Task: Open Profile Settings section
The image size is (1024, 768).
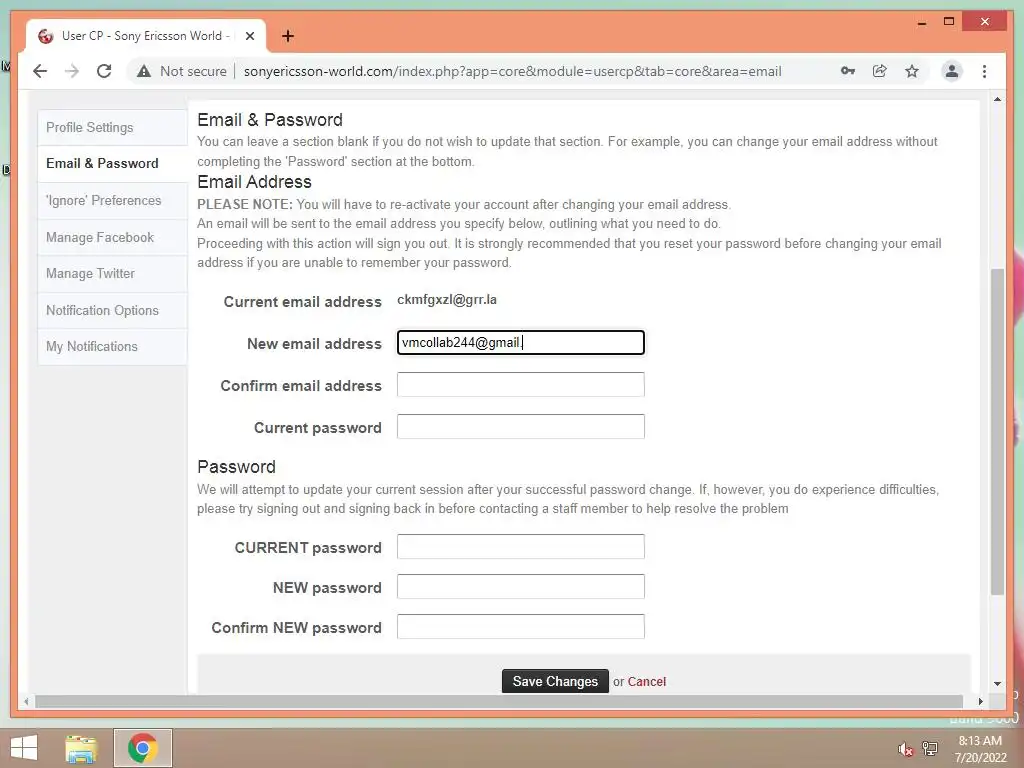Action: [112, 127]
